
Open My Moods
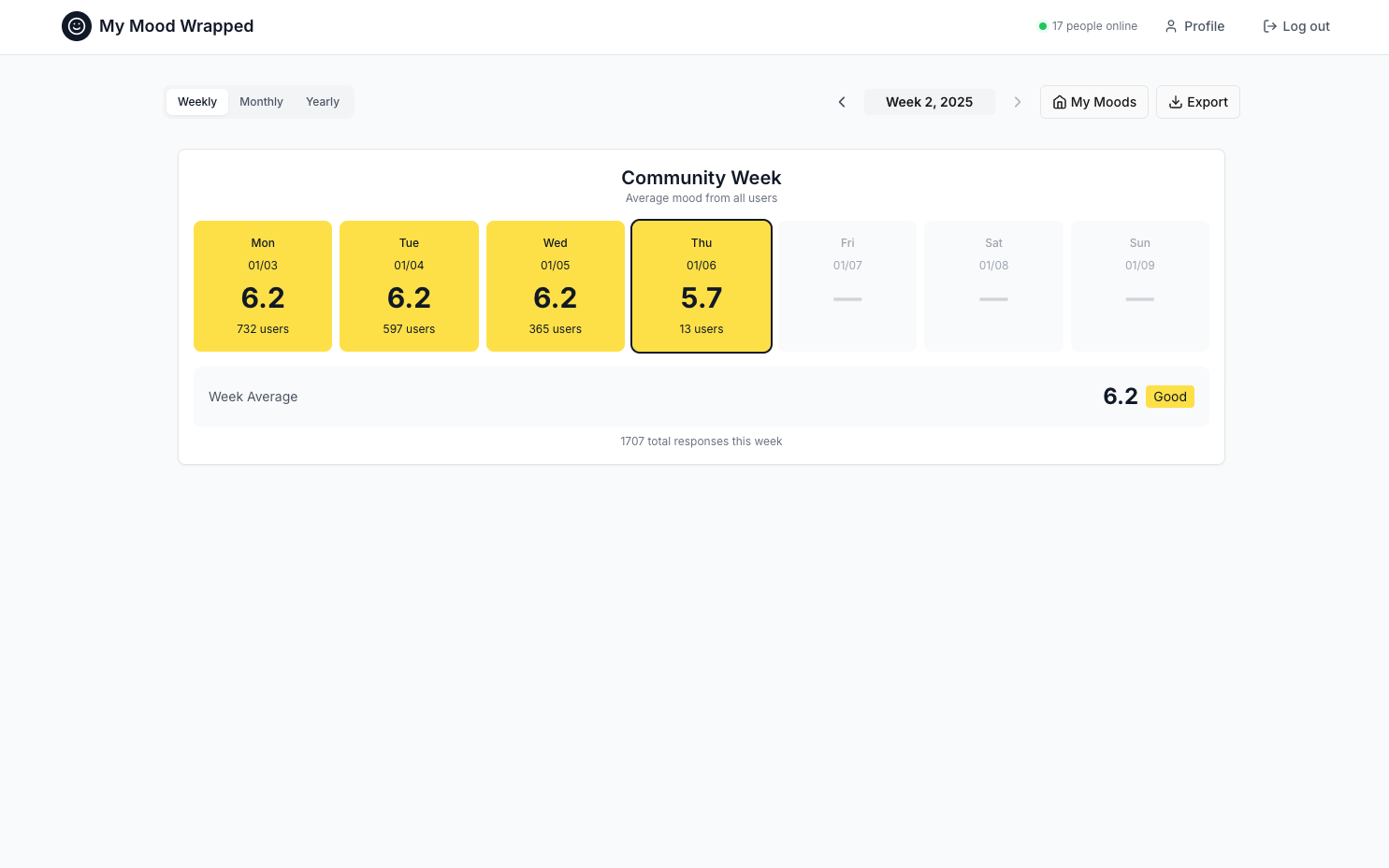click(x=1094, y=102)
